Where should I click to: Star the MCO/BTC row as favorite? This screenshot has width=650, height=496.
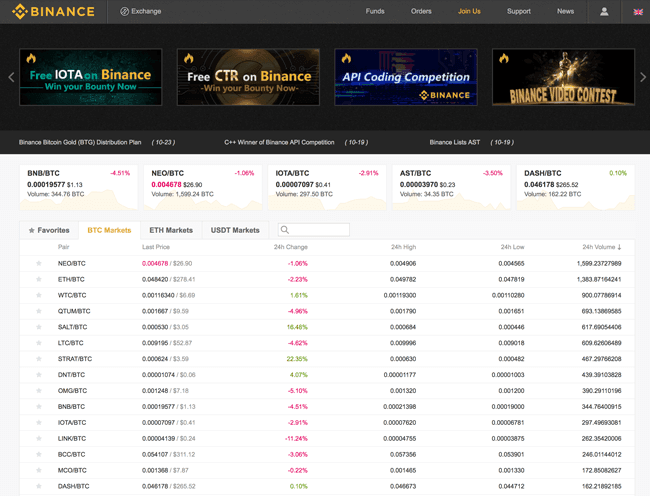(39, 470)
